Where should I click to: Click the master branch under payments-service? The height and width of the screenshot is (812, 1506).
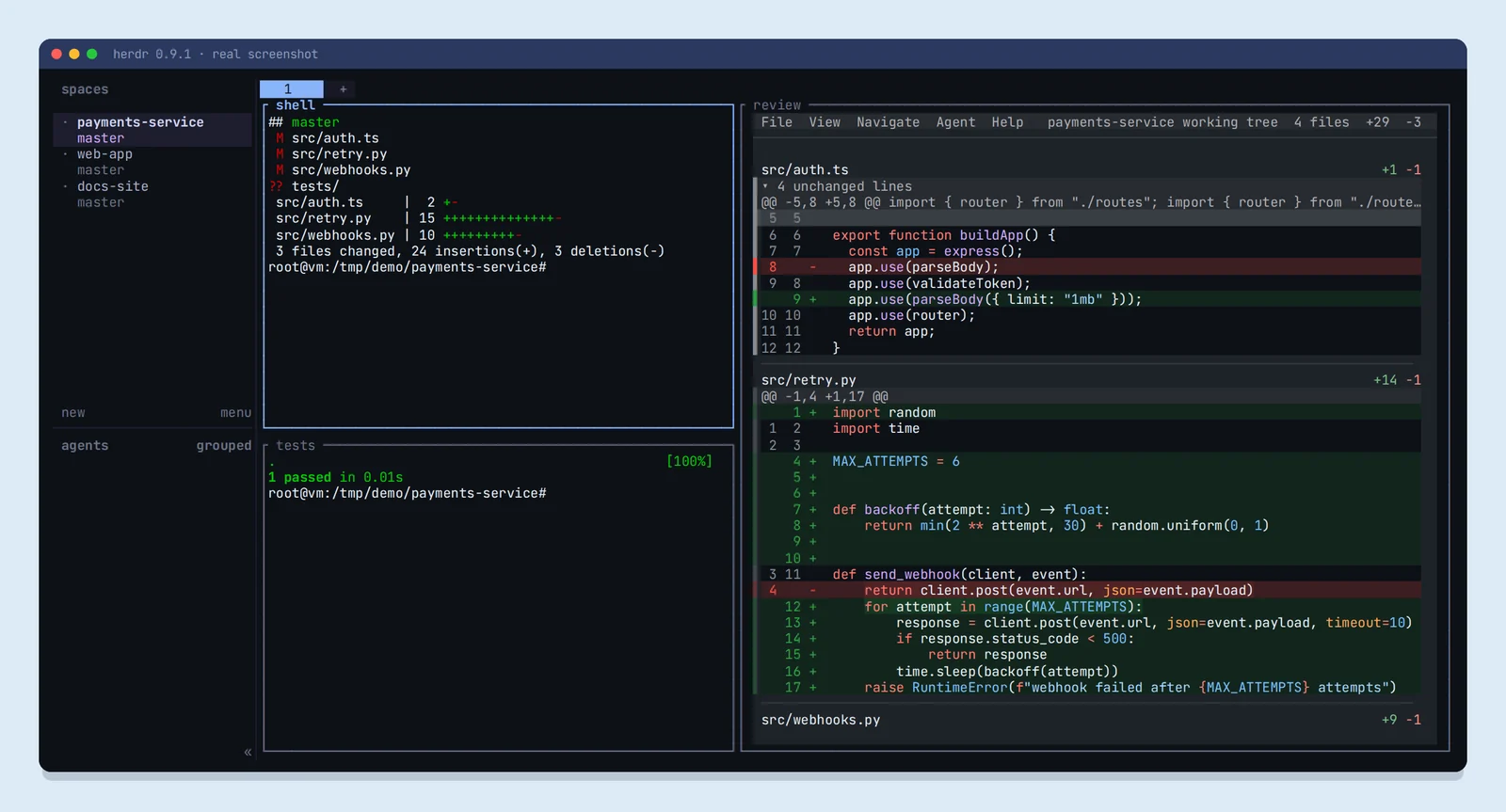pyautogui.click(x=101, y=138)
